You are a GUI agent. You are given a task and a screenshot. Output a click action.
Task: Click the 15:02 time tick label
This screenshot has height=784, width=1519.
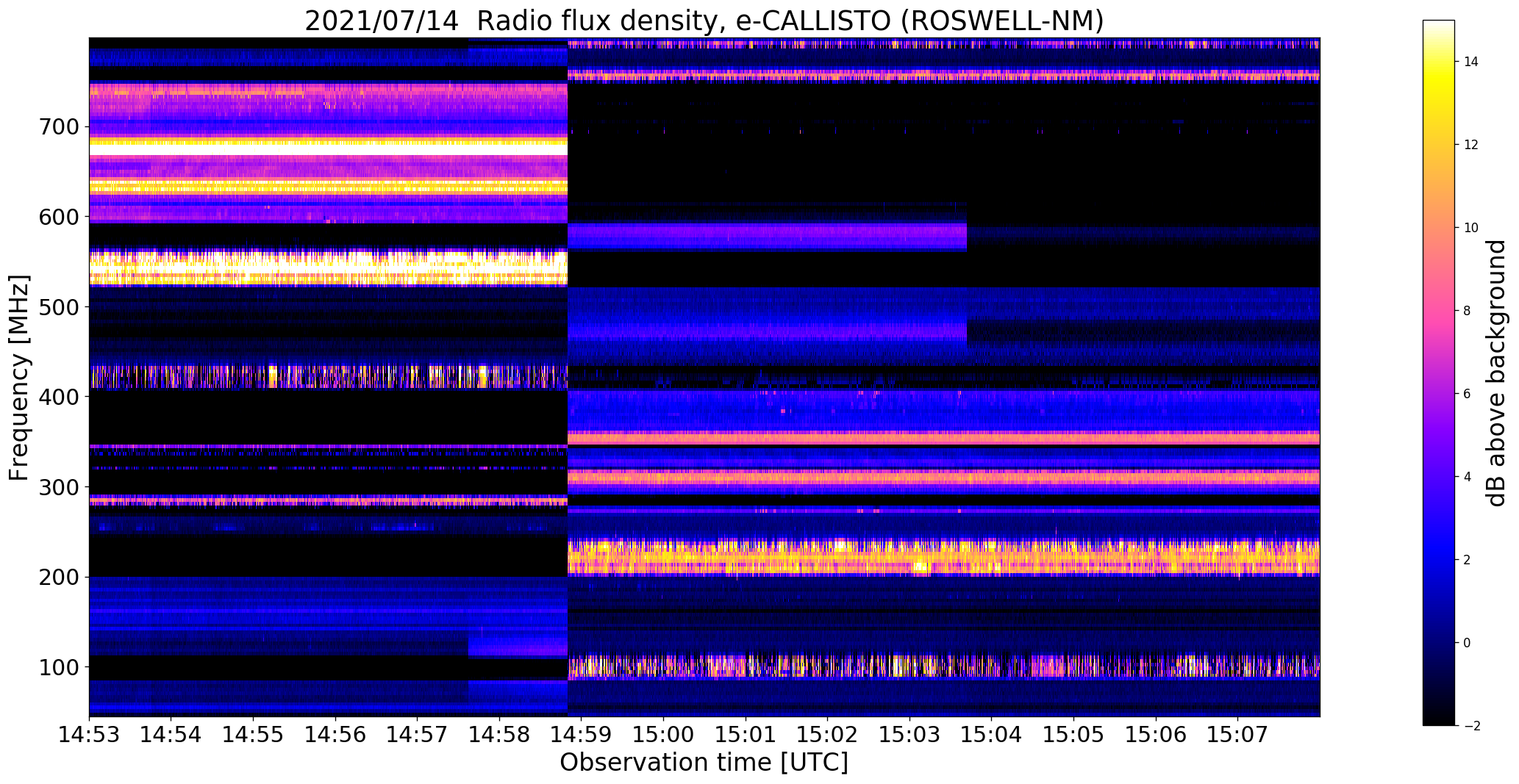click(x=828, y=735)
